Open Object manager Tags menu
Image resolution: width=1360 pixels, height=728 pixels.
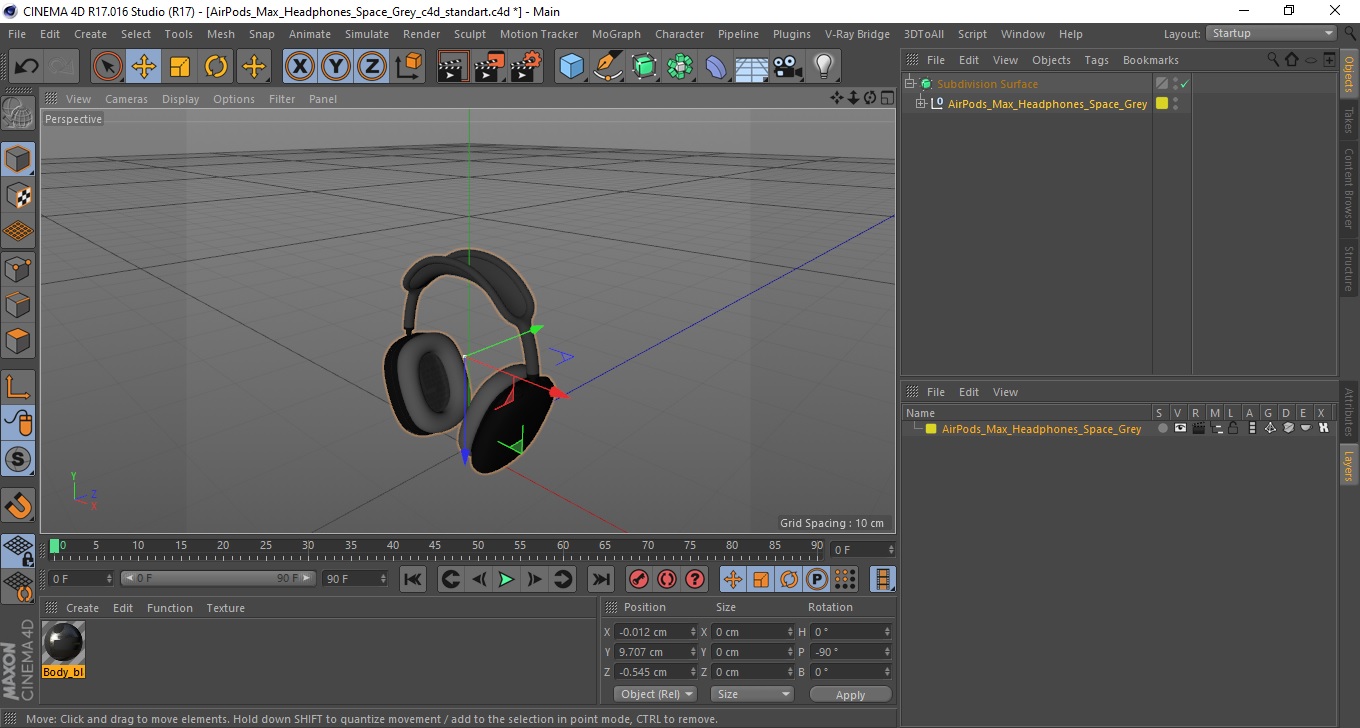pyautogui.click(x=1096, y=60)
